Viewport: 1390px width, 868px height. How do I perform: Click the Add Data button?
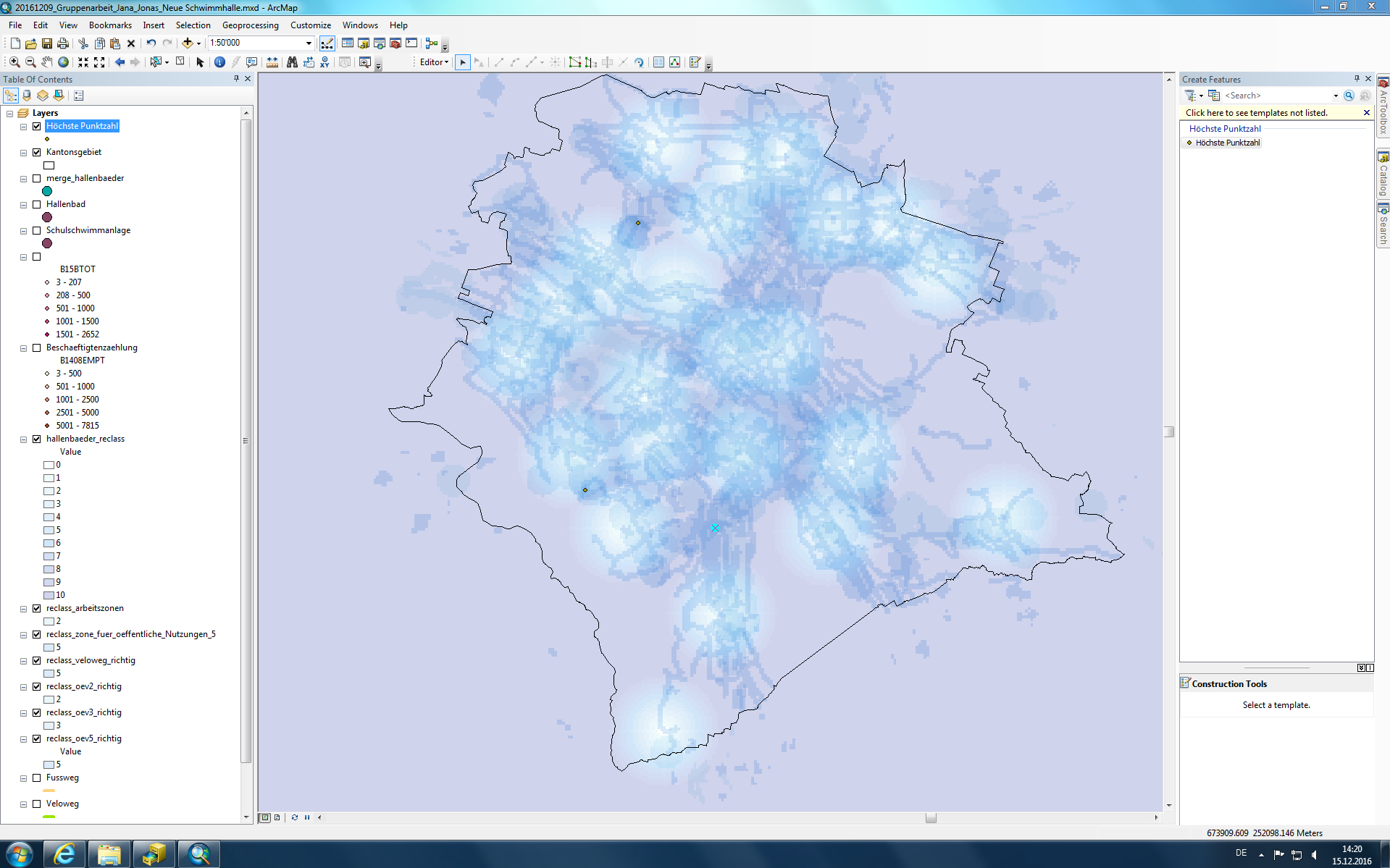coord(188,43)
